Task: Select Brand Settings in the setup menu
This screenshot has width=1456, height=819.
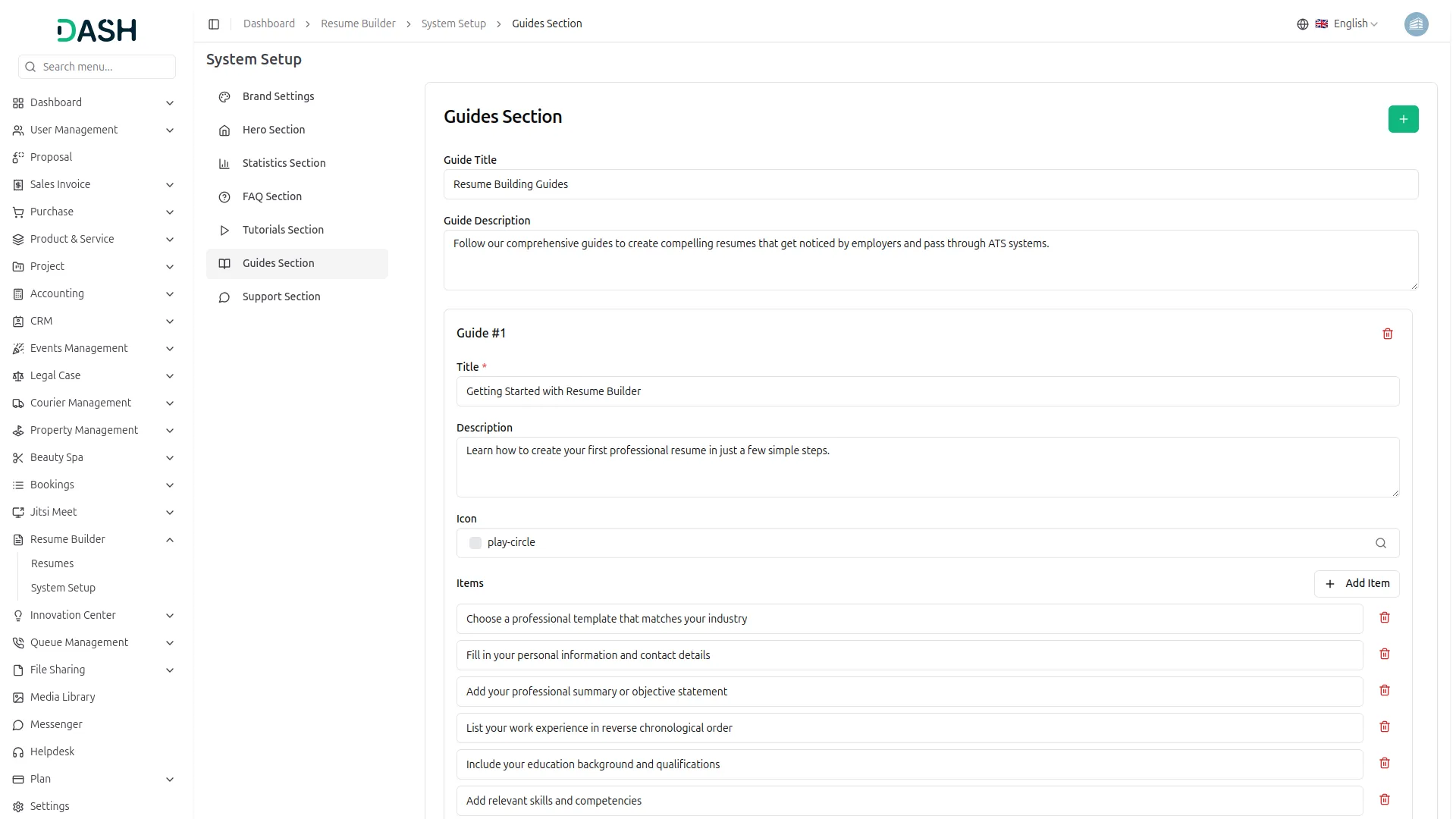Action: tap(278, 96)
